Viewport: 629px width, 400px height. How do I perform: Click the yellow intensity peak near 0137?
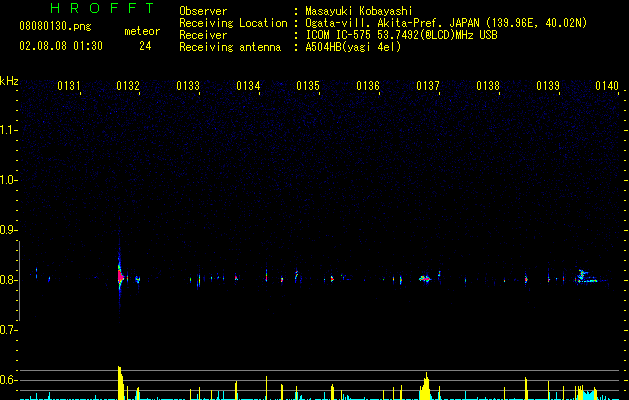click(x=425, y=386)
